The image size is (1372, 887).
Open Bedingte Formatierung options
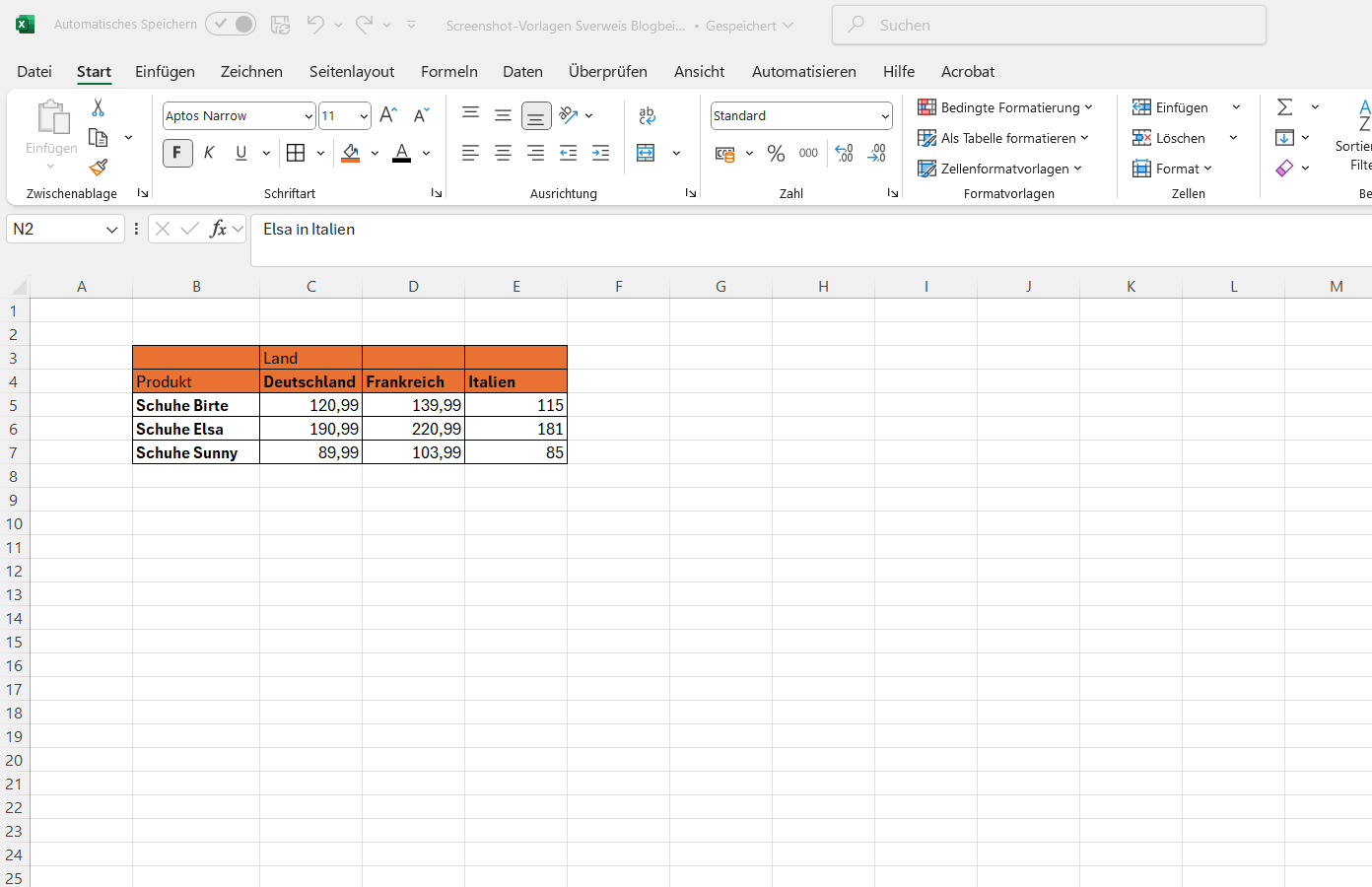pos(1004,106)
